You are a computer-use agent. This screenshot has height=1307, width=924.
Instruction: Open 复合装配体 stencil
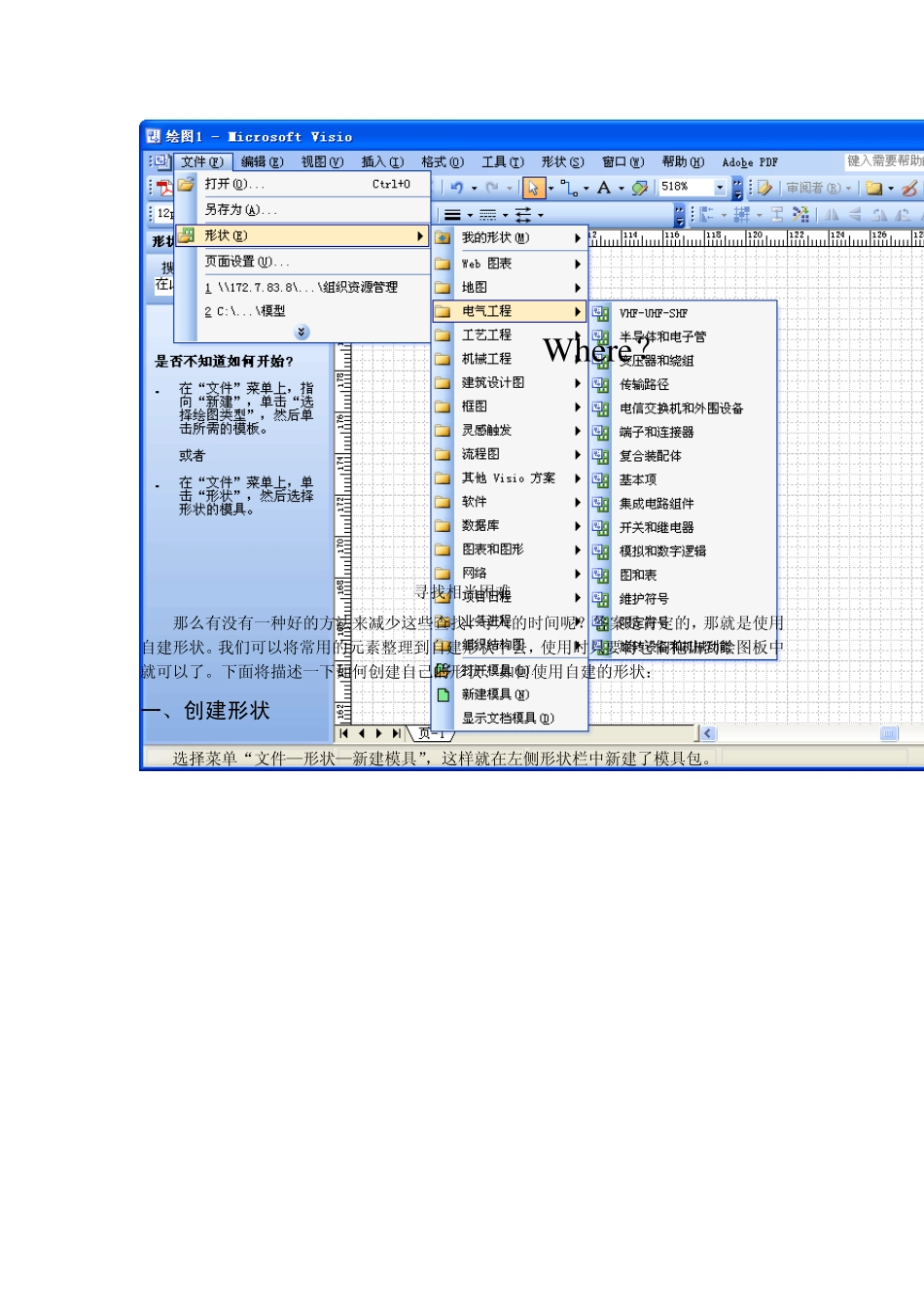pyautogui.click(x=684, y=456)
